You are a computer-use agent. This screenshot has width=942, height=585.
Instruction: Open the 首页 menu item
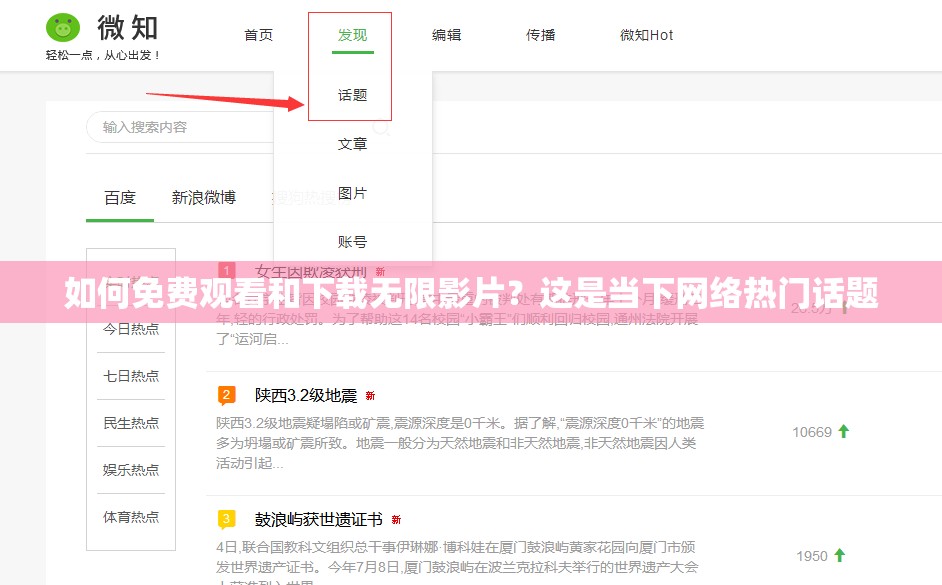[x=257, y=34]
